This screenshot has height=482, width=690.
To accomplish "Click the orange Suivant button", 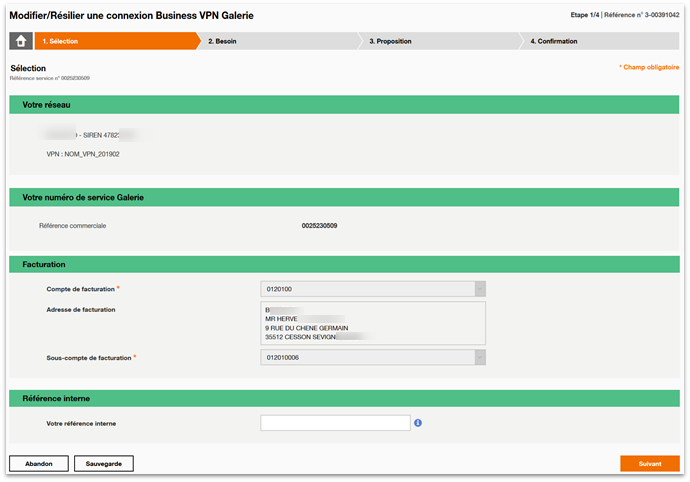I will [x=650, y=464].
